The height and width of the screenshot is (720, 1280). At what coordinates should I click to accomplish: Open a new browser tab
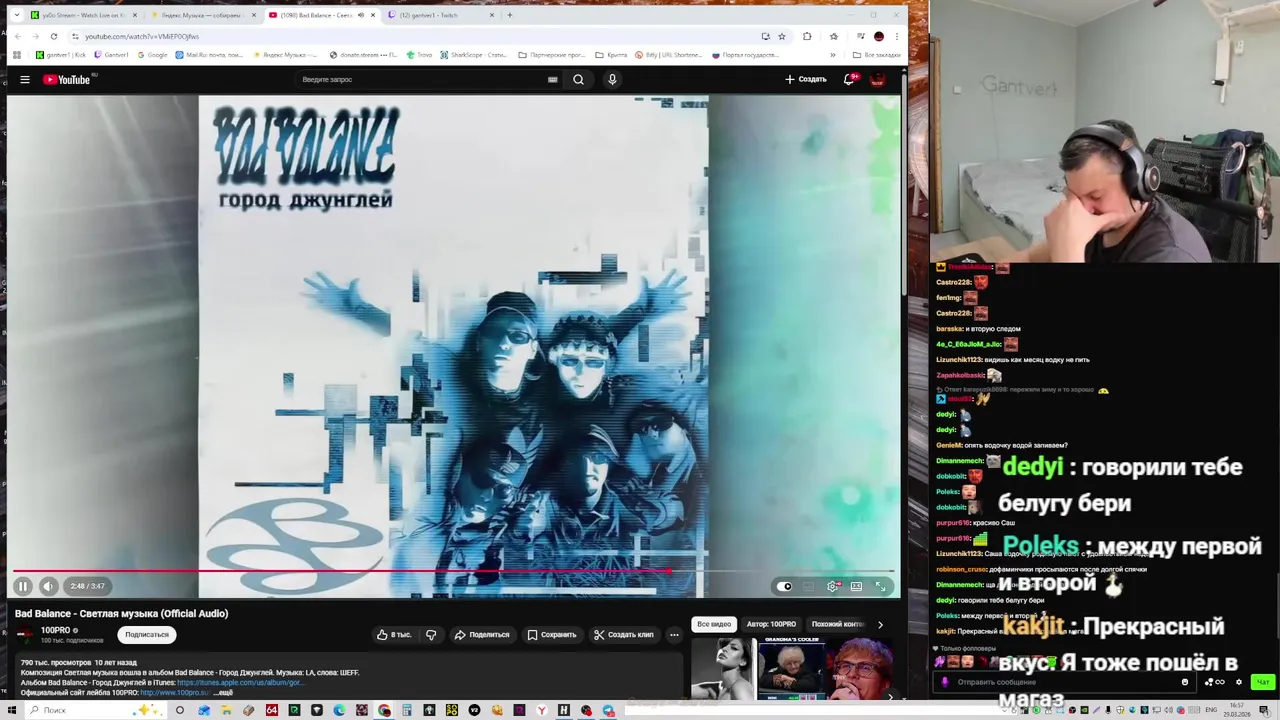[x=509, y=15]
